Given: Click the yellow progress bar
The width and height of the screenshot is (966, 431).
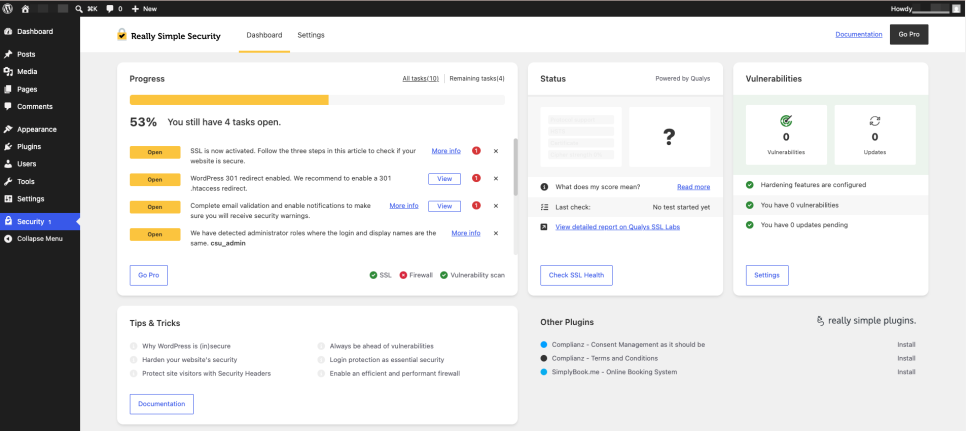Looking at the screenshot, I should 229,100.
